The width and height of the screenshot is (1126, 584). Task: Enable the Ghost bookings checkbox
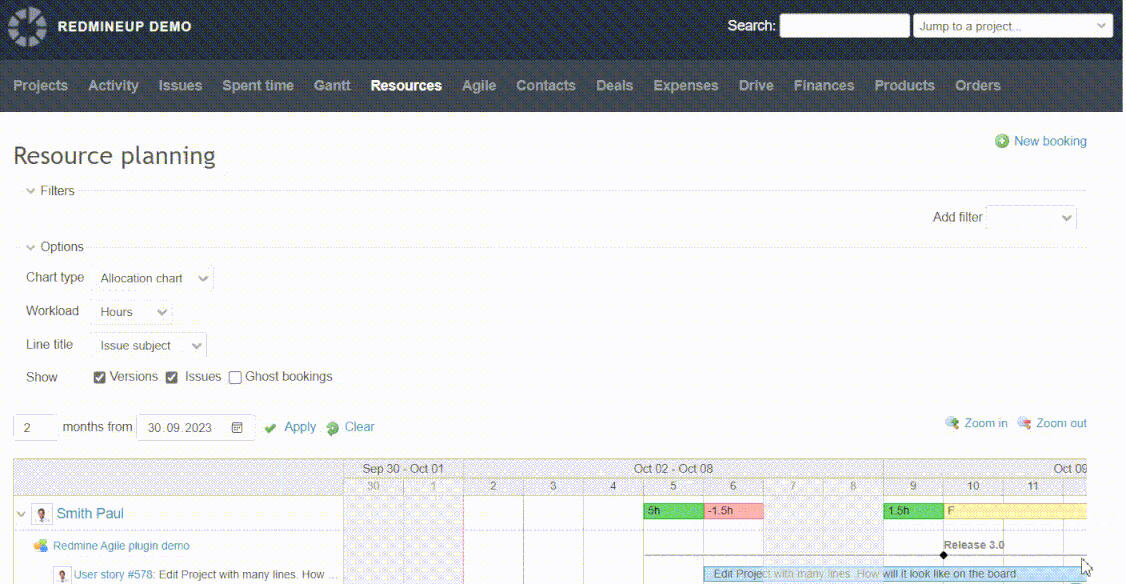235,378
